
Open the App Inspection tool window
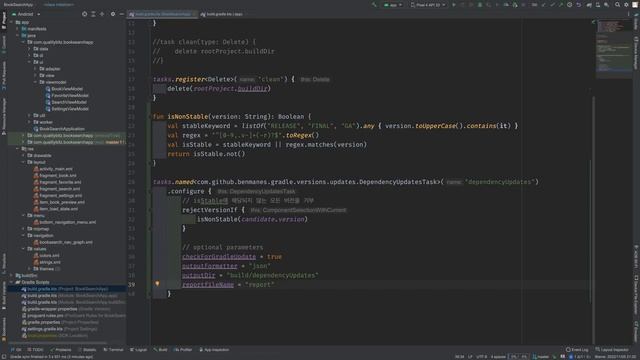coord(214,350)
